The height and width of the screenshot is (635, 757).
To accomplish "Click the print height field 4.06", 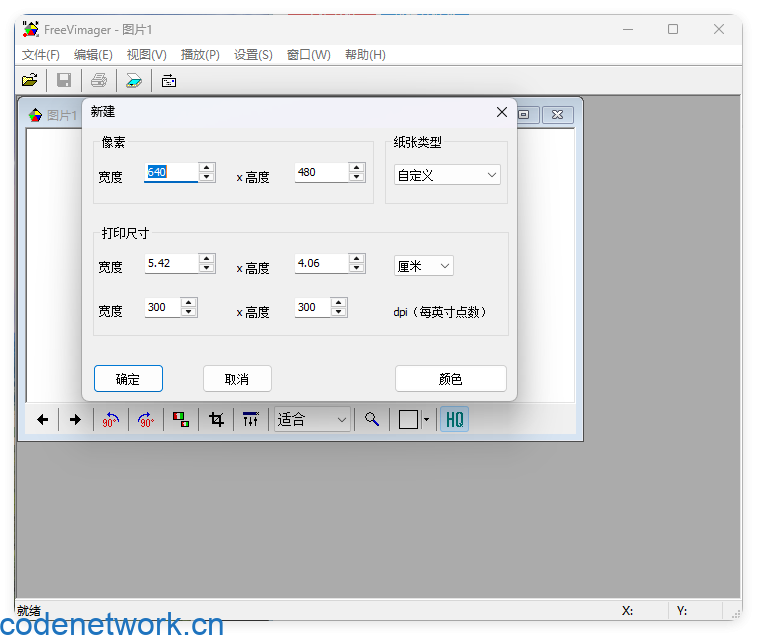I will (x=321, y=264).
